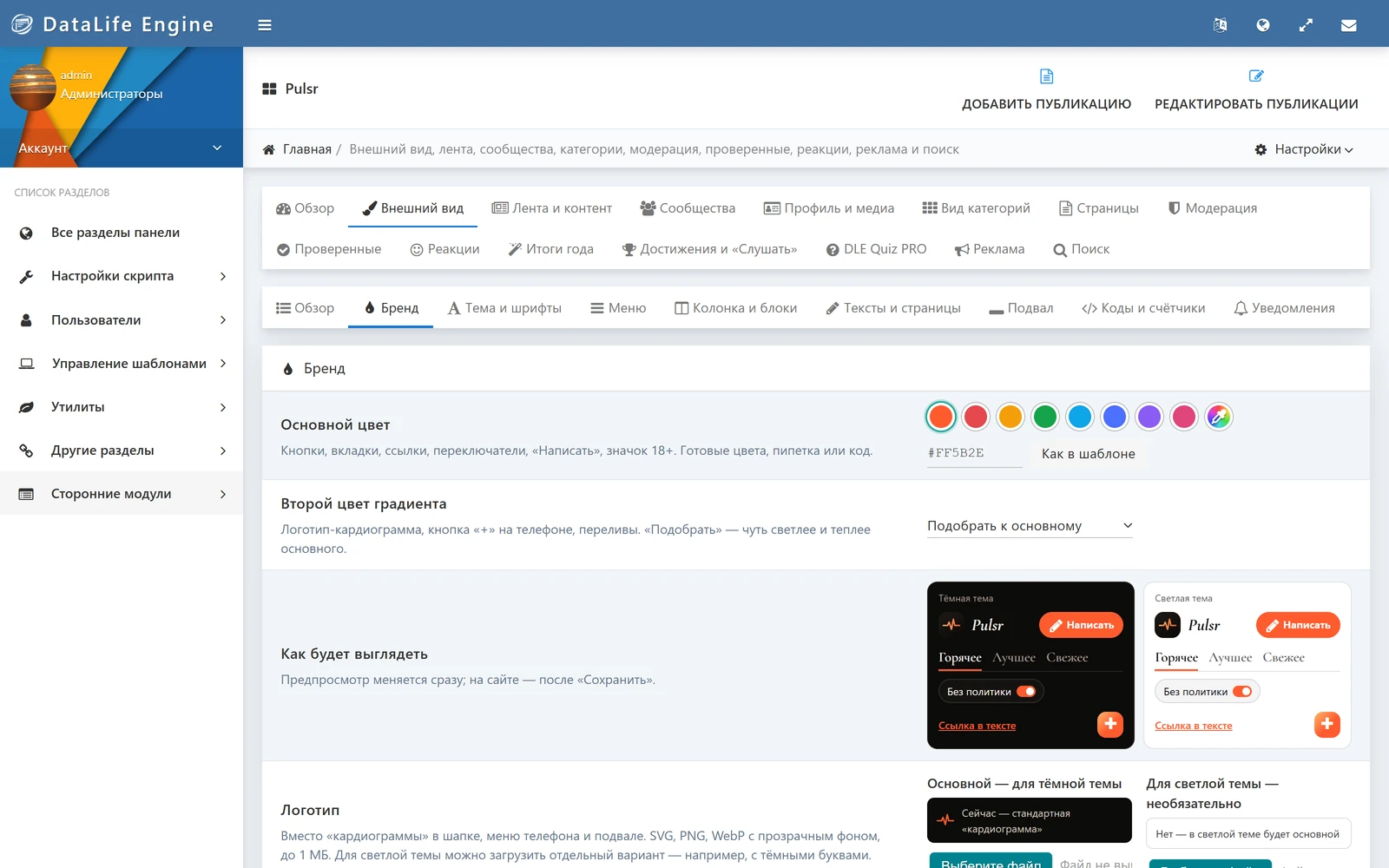
Task: Click the globe site icon in header
Action: [x=1263, y=25]
